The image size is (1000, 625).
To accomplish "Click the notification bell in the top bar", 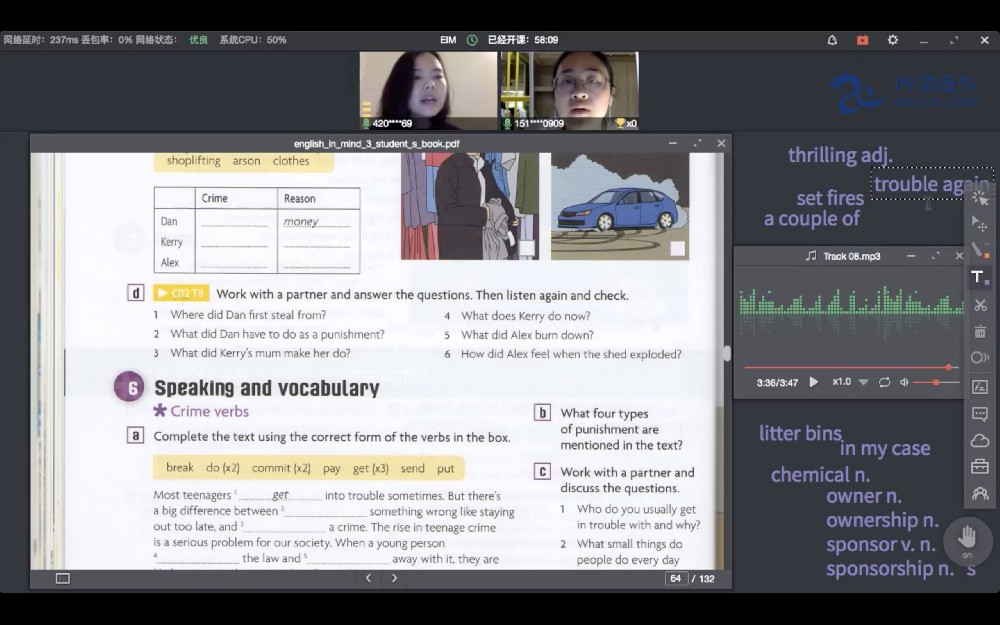I will point(832,40).
